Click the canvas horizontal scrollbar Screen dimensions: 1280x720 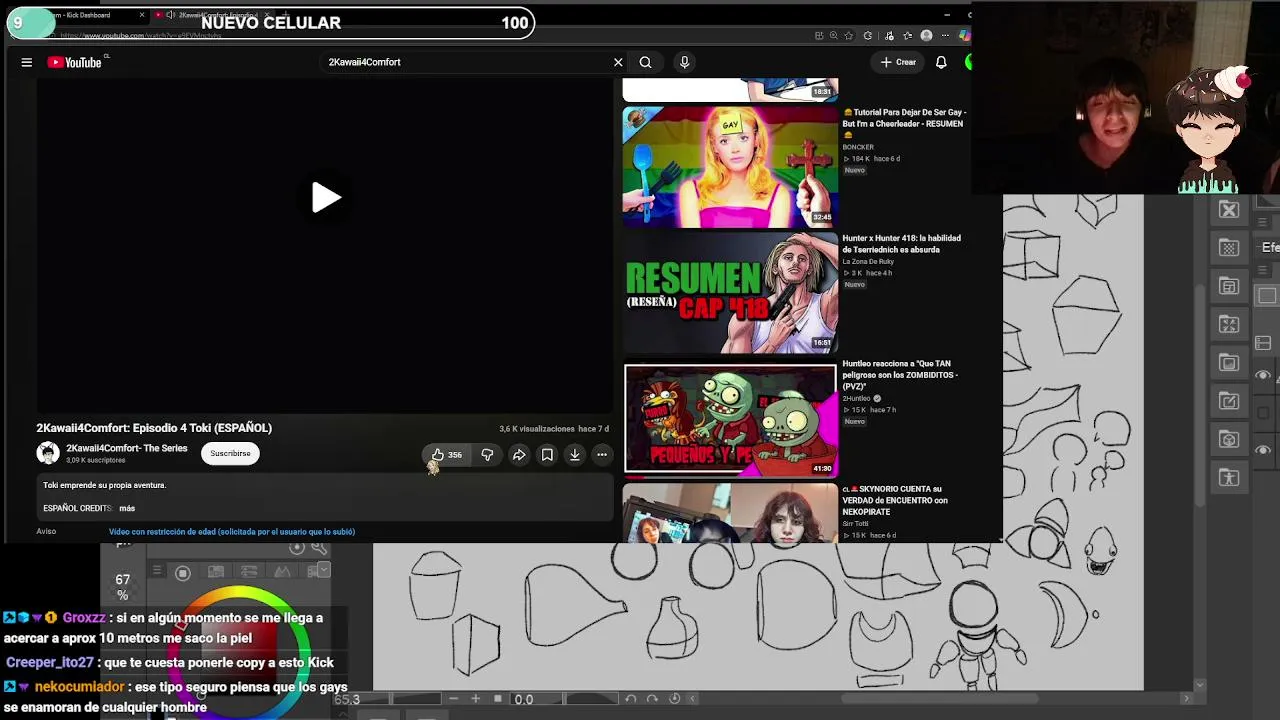pyautogui.click(x=940, y=699)
